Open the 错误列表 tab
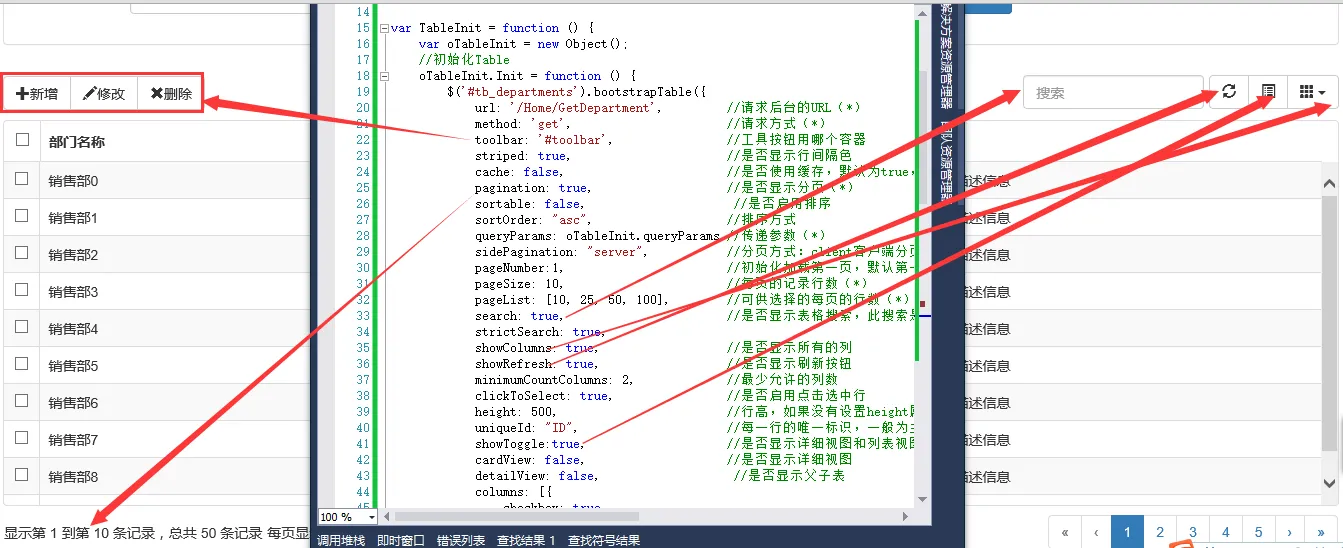1343x548 pixels. (461, 541)
